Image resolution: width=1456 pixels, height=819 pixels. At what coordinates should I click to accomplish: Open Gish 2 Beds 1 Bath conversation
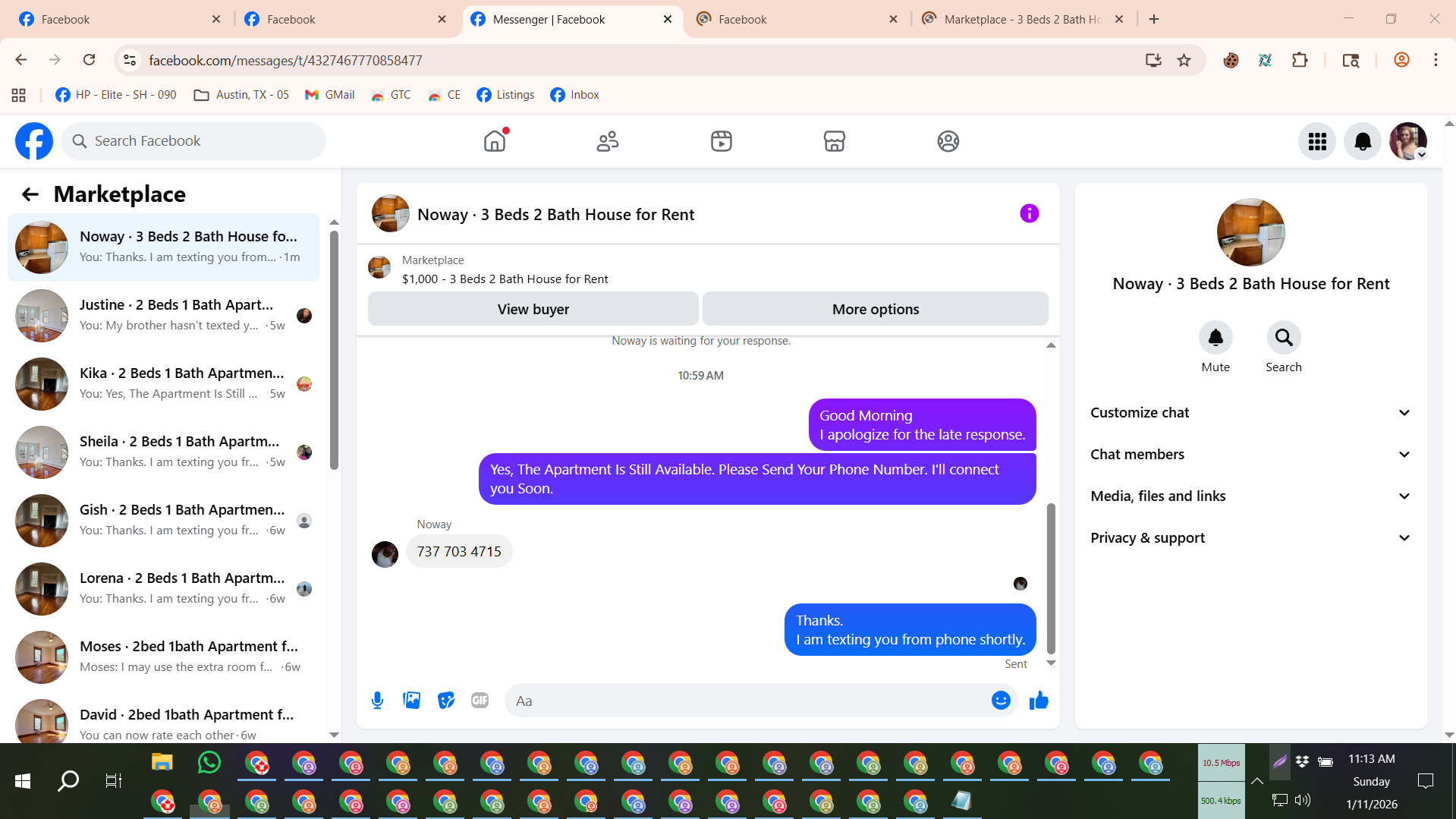pos(163,521)
